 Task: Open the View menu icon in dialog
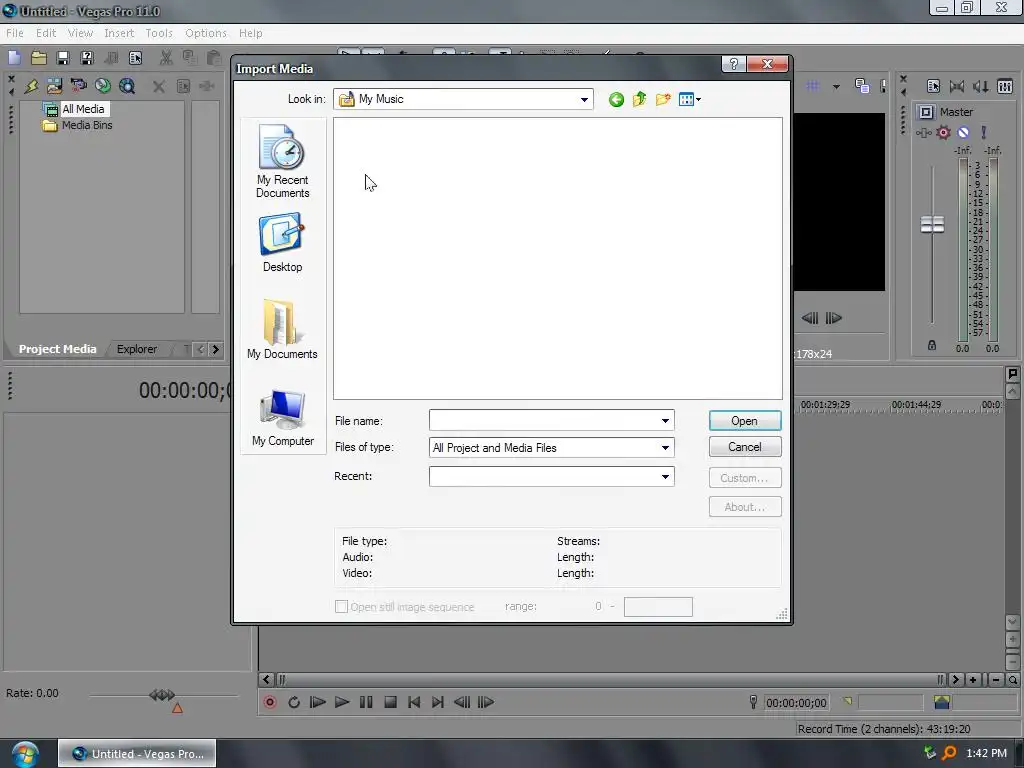click(690, 99)
